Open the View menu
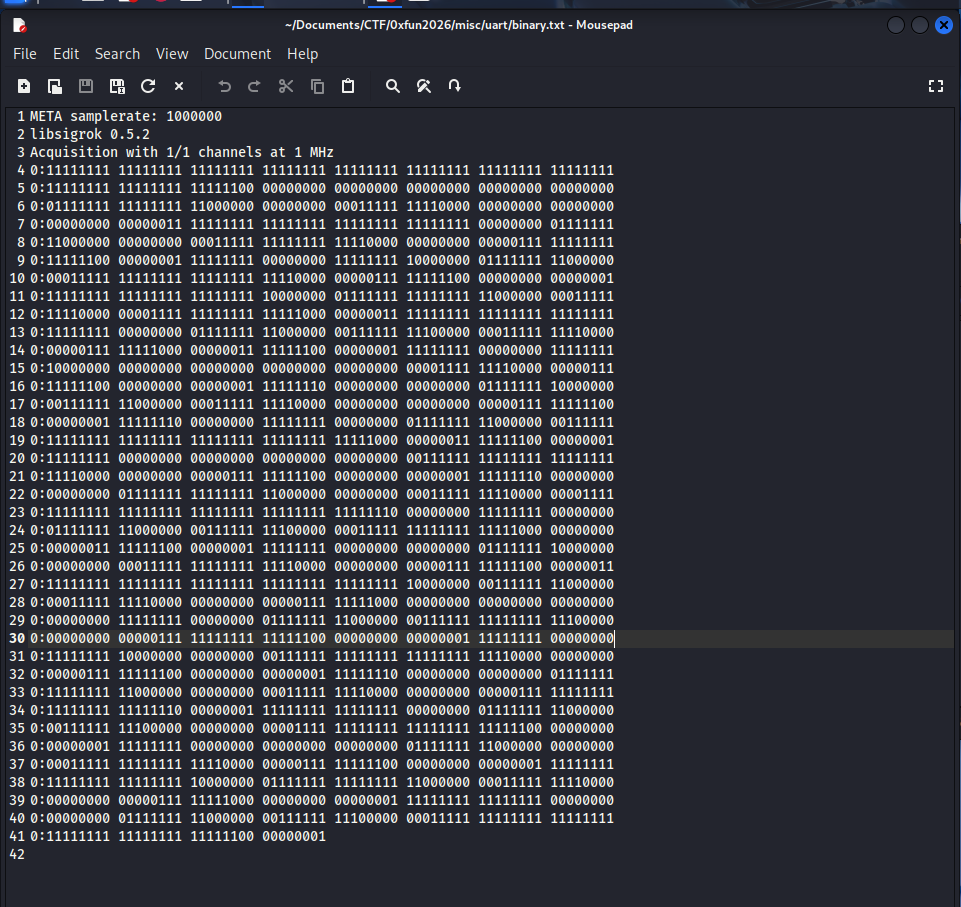The image size is (961, 907). point(171,54)
